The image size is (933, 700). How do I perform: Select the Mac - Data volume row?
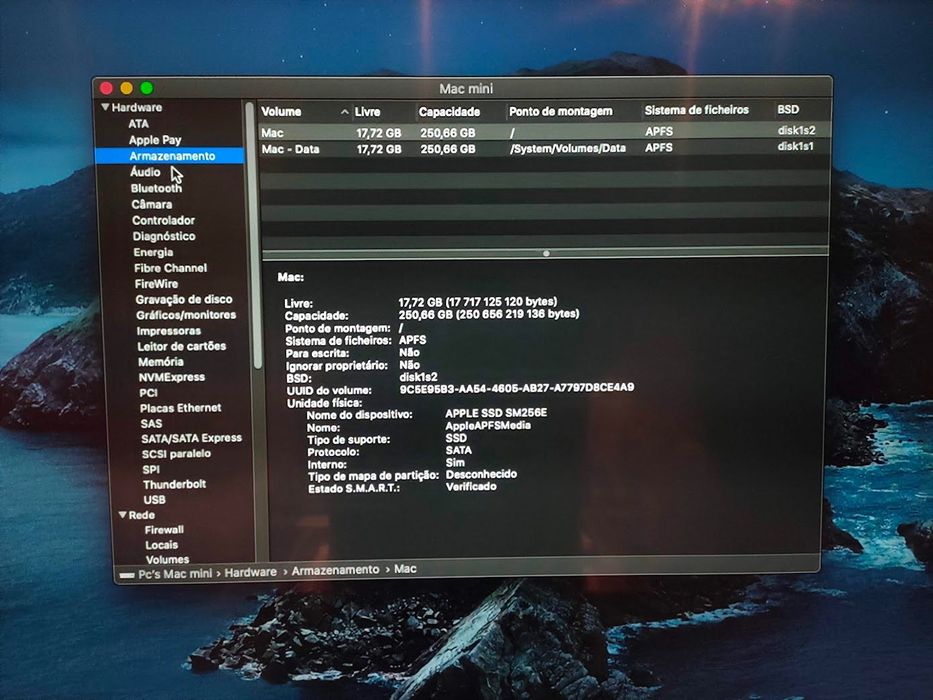pyautogui.click(x=544, y=148)
